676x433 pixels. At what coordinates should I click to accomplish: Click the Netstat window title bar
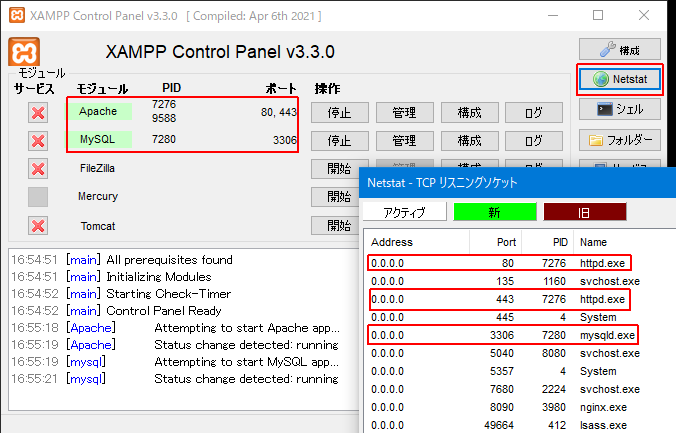click(x=517, y=183)
